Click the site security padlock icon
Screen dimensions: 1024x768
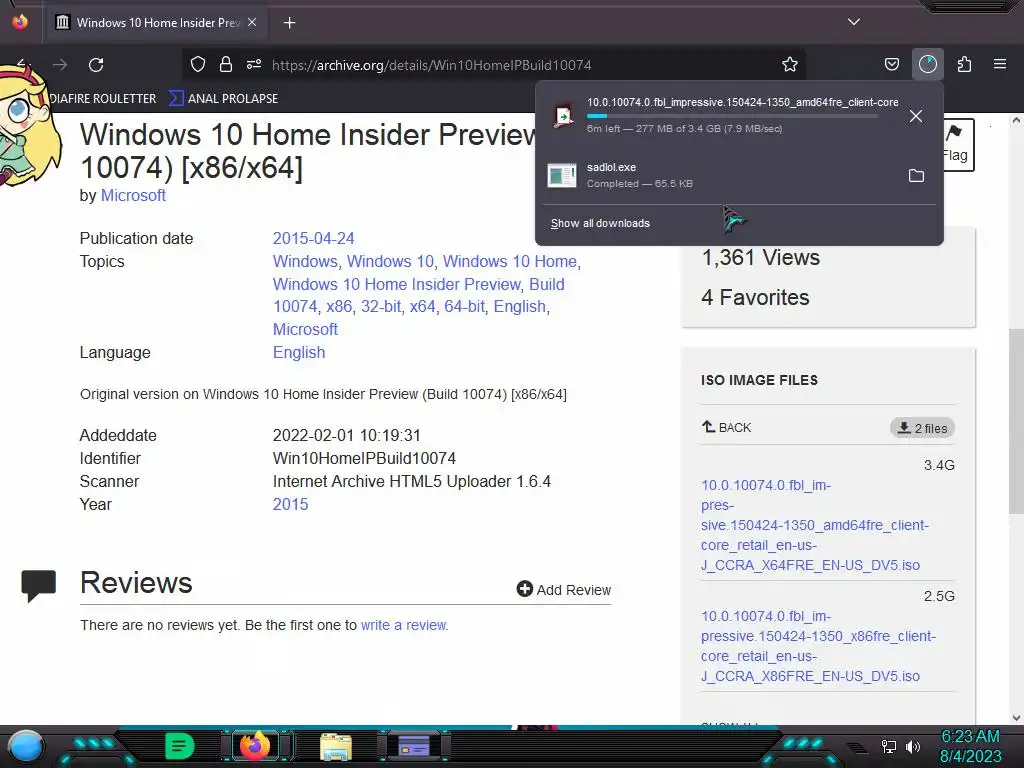point(226,64)
